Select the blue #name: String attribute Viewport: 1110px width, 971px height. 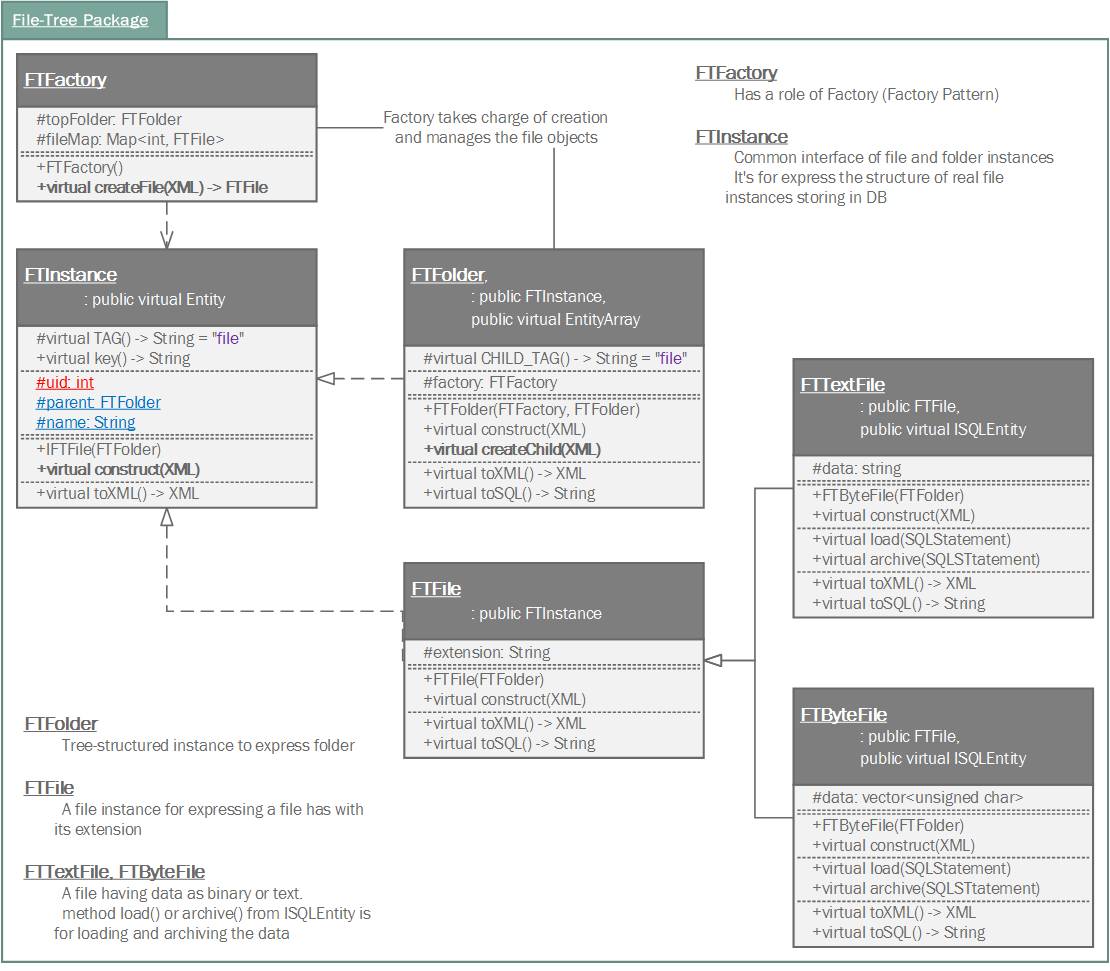point(85,422)
